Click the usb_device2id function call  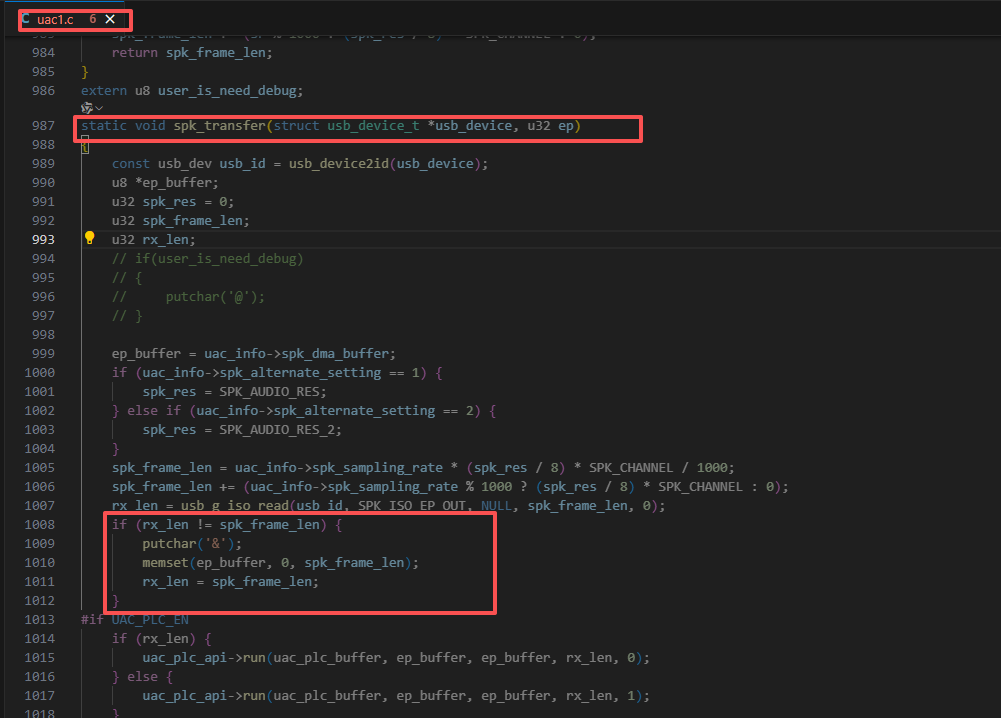[338, 163]
